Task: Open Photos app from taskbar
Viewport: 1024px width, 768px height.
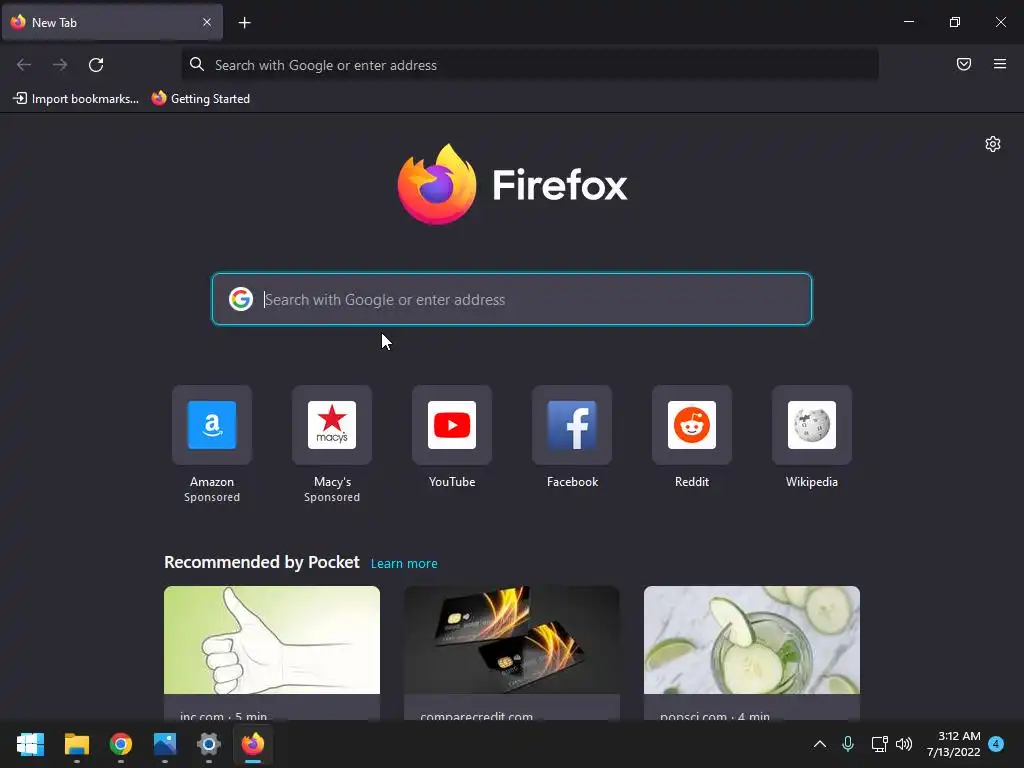Action: click(x=165, y=744)
